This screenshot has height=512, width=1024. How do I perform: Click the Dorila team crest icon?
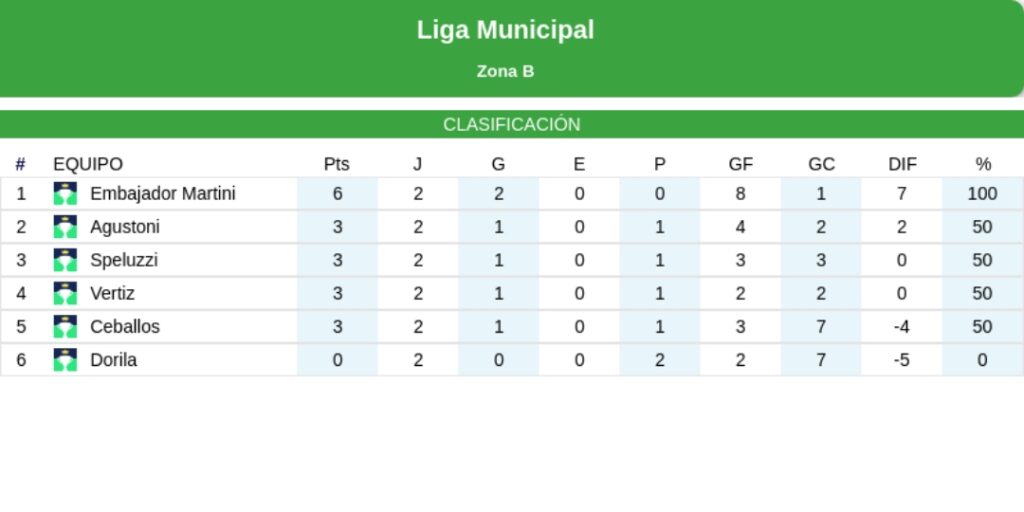tap(65, 360)
